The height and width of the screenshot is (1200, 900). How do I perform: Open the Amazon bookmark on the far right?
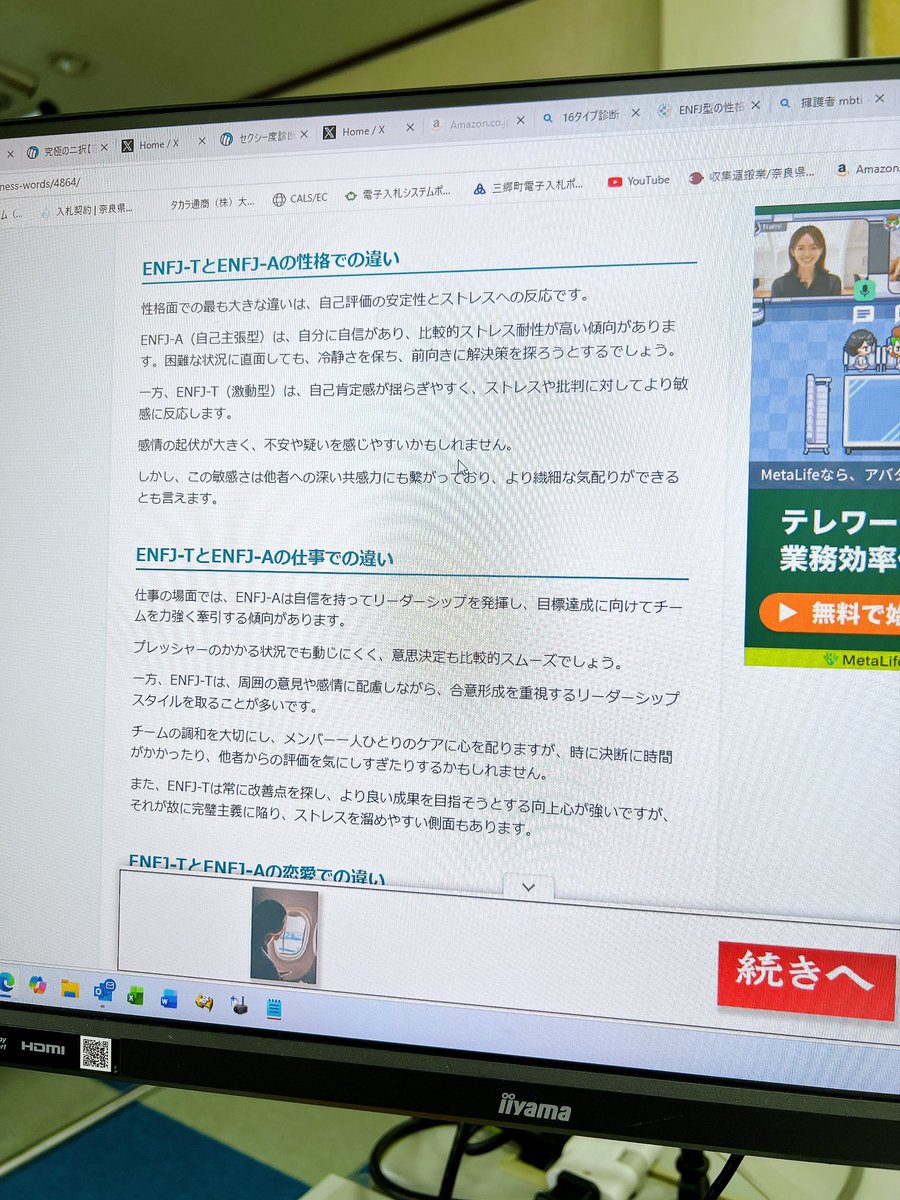872,170
